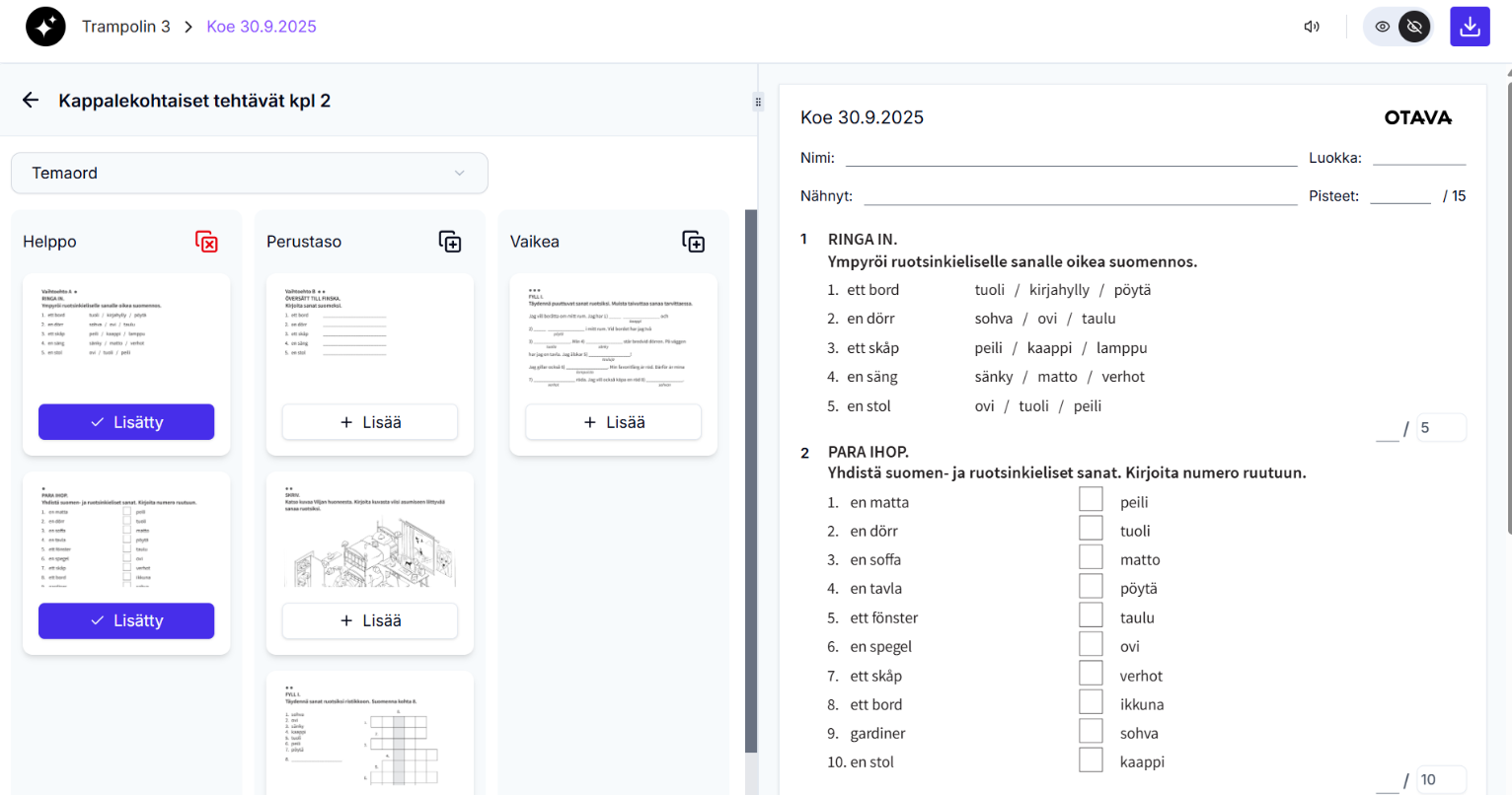Image resolution: width=1512 pixels, height=795 pixels.
Task: Toggle the crossed-out eye hidden mode
Action: (x=1414, y=27)
